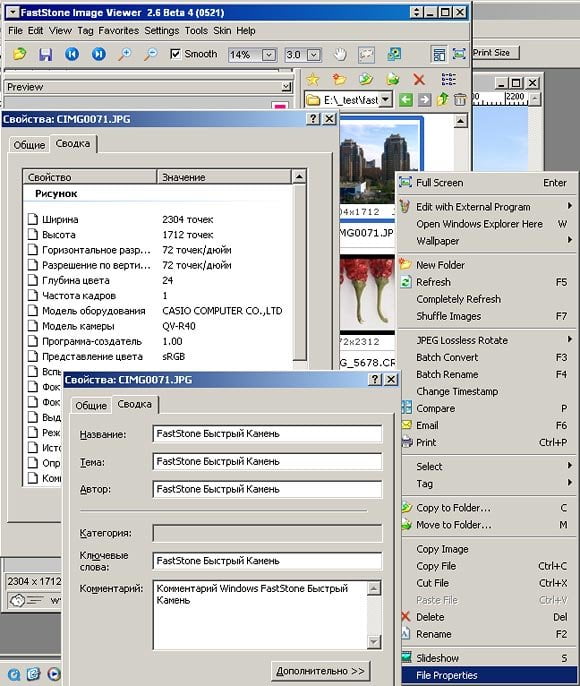Click the Автор text field

pyautogui.click(x=267, y=489)
